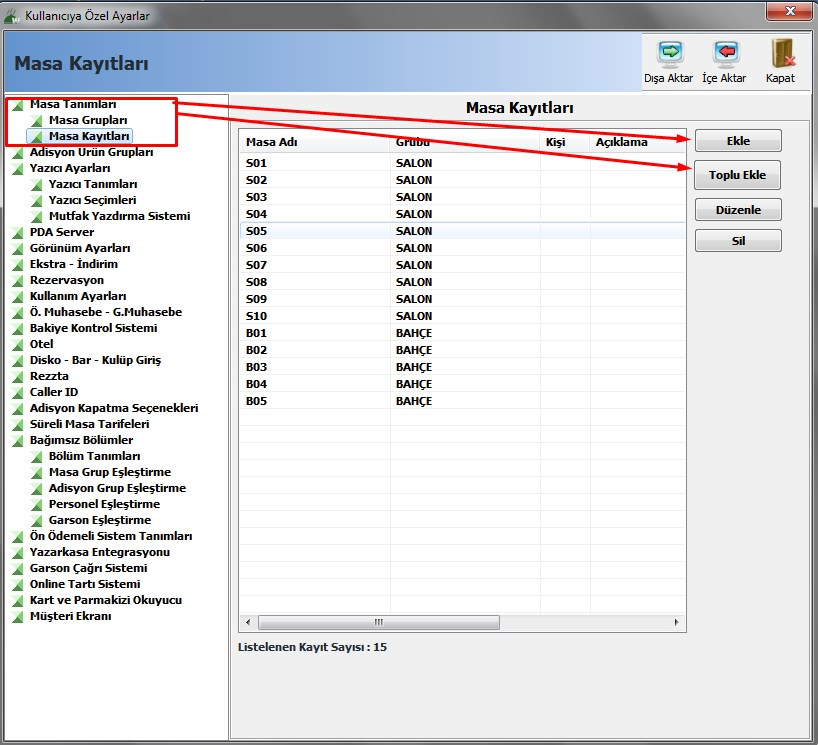
Task: Select table row S01
Action: [463, 163]
